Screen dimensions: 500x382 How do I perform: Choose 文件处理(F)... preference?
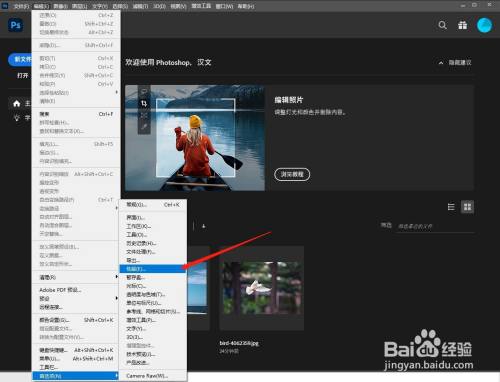click(153, 252)
